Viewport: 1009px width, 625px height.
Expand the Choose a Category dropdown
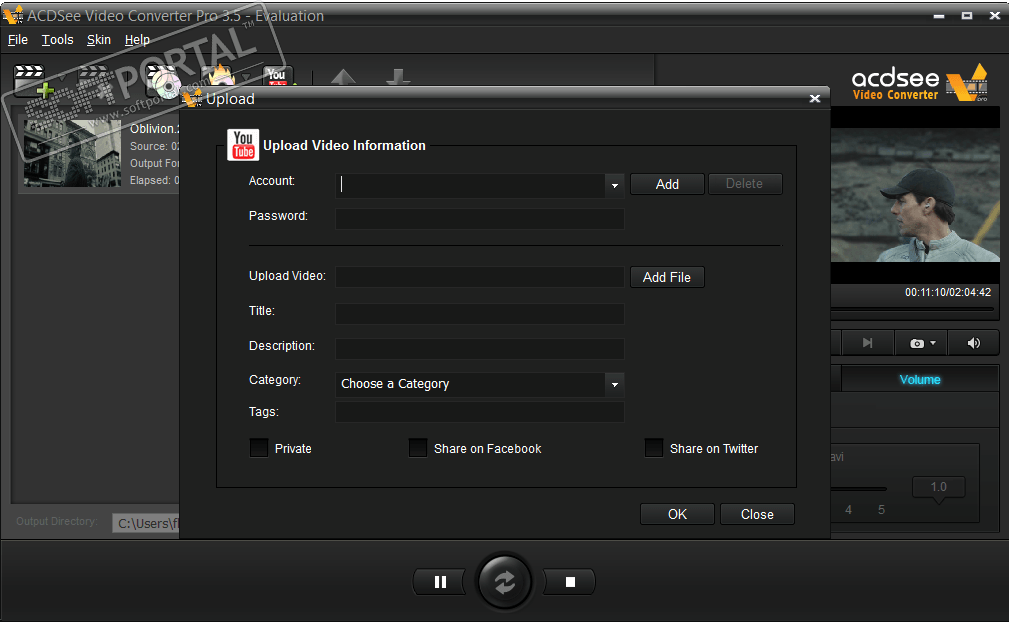point(615,385)
